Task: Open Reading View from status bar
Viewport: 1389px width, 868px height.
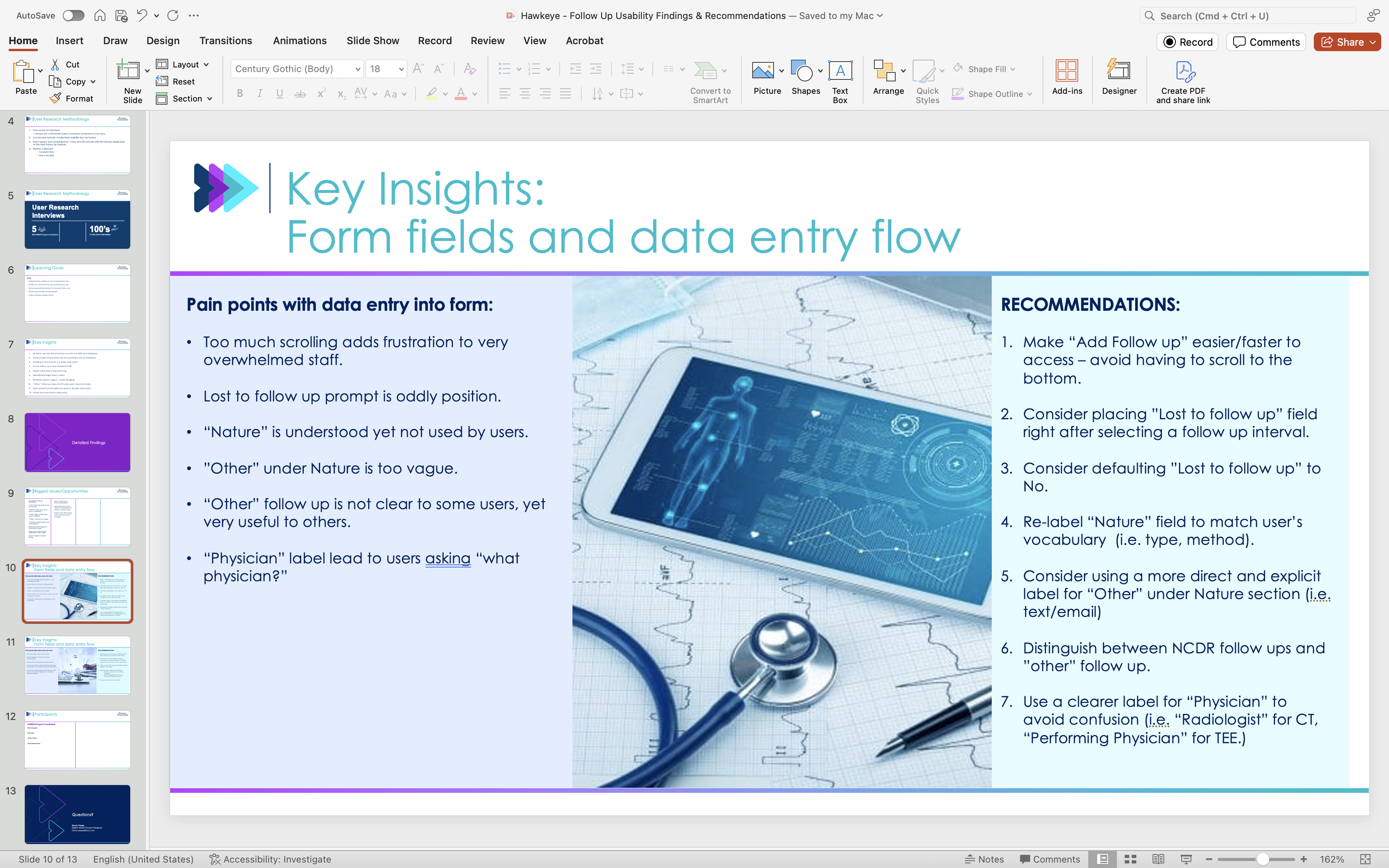Action: (1158, 859)
